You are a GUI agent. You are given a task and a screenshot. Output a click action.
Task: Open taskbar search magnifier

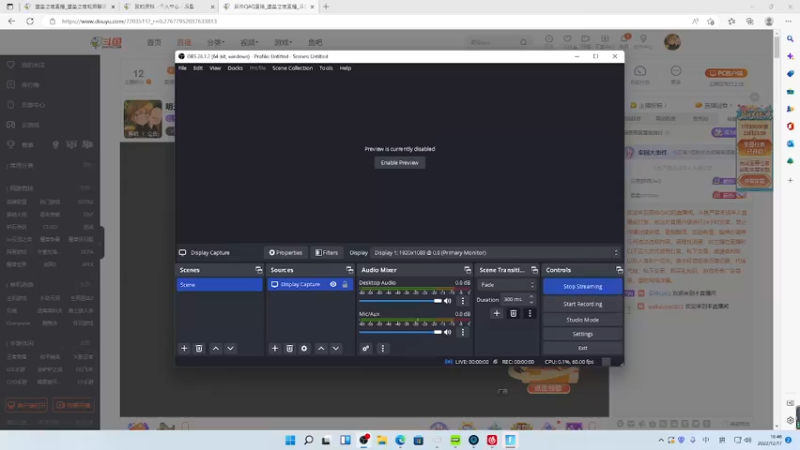coord(309,440)
